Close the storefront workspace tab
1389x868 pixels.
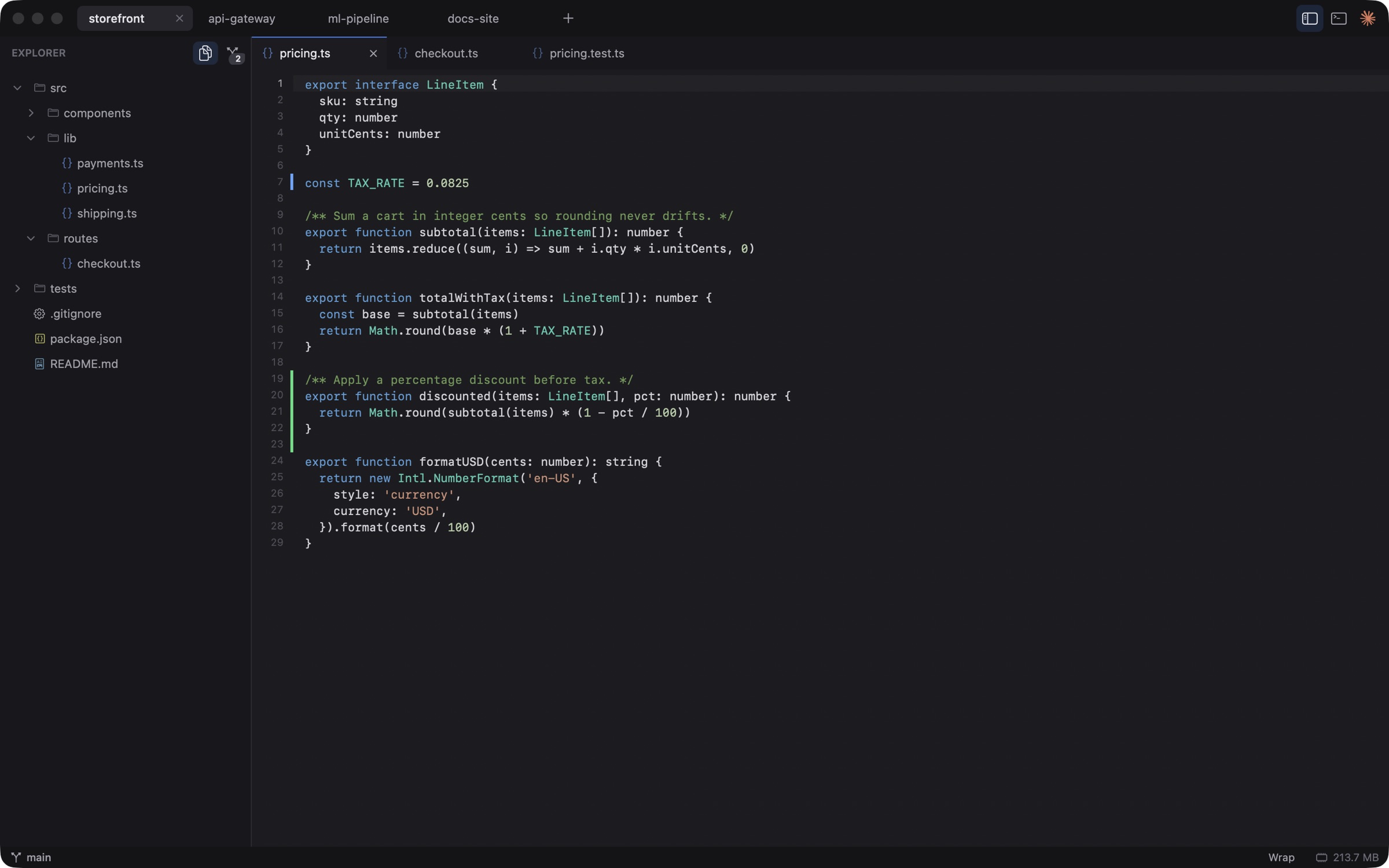coord(179,19)
